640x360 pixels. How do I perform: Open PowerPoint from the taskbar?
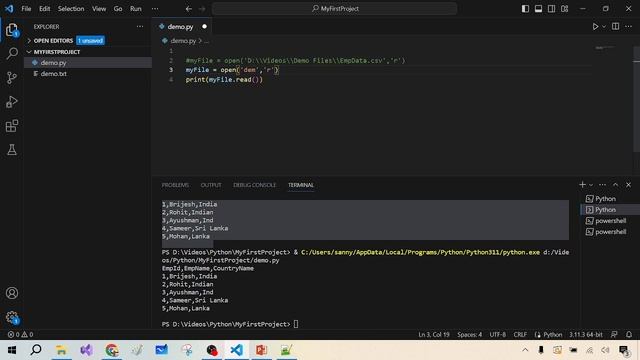coord(261,350)
